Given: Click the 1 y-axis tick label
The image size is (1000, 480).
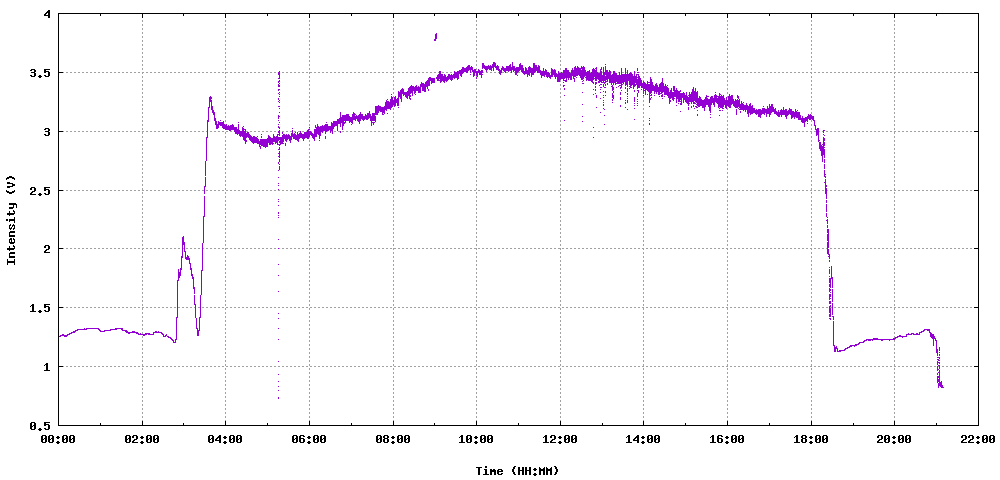Looking at the screenshot, I should (48, 367).
